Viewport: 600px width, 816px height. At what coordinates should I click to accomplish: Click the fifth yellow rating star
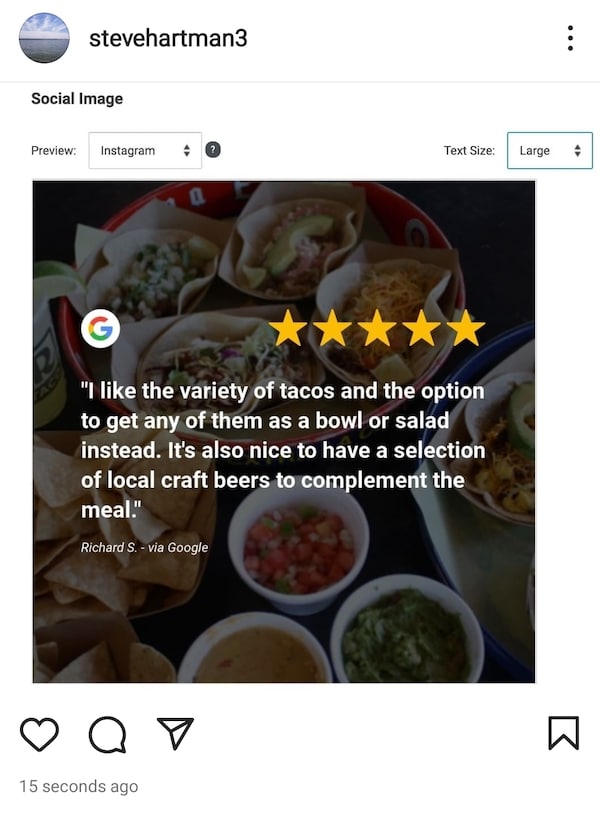pos(466,328)
